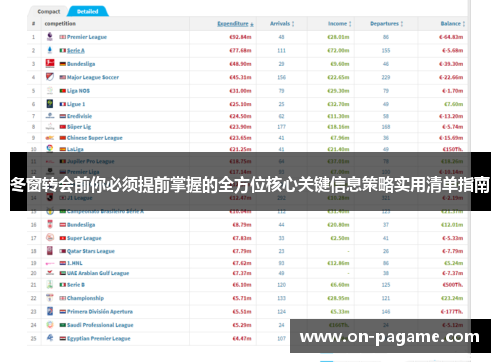Open the Saudi Professional League link
This screenshot has height=362, width=500.
pyautogui.click(x=100, y=325)
